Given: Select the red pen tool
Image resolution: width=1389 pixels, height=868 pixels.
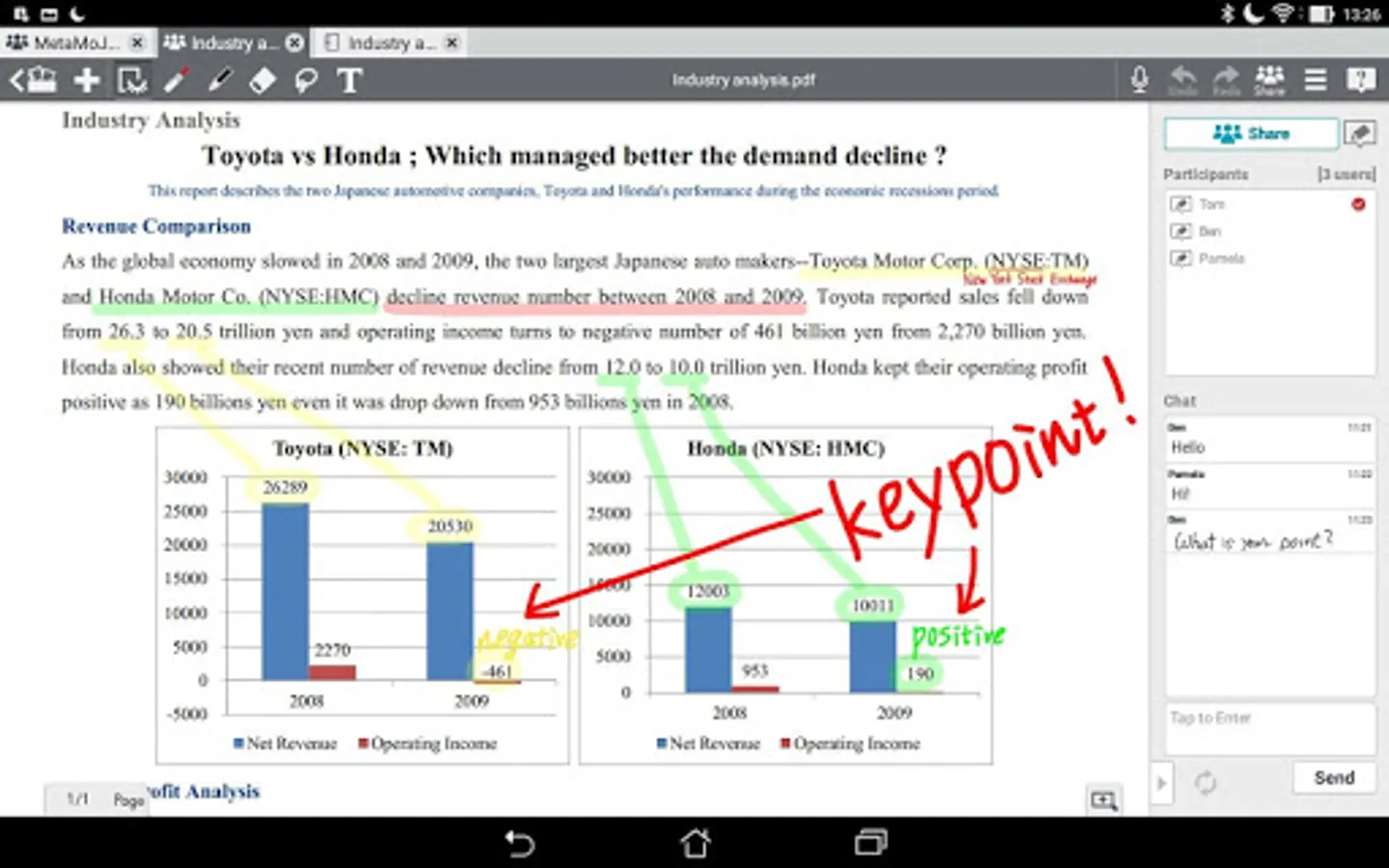Looking at the screenshot, I should (x=176, y=80).
